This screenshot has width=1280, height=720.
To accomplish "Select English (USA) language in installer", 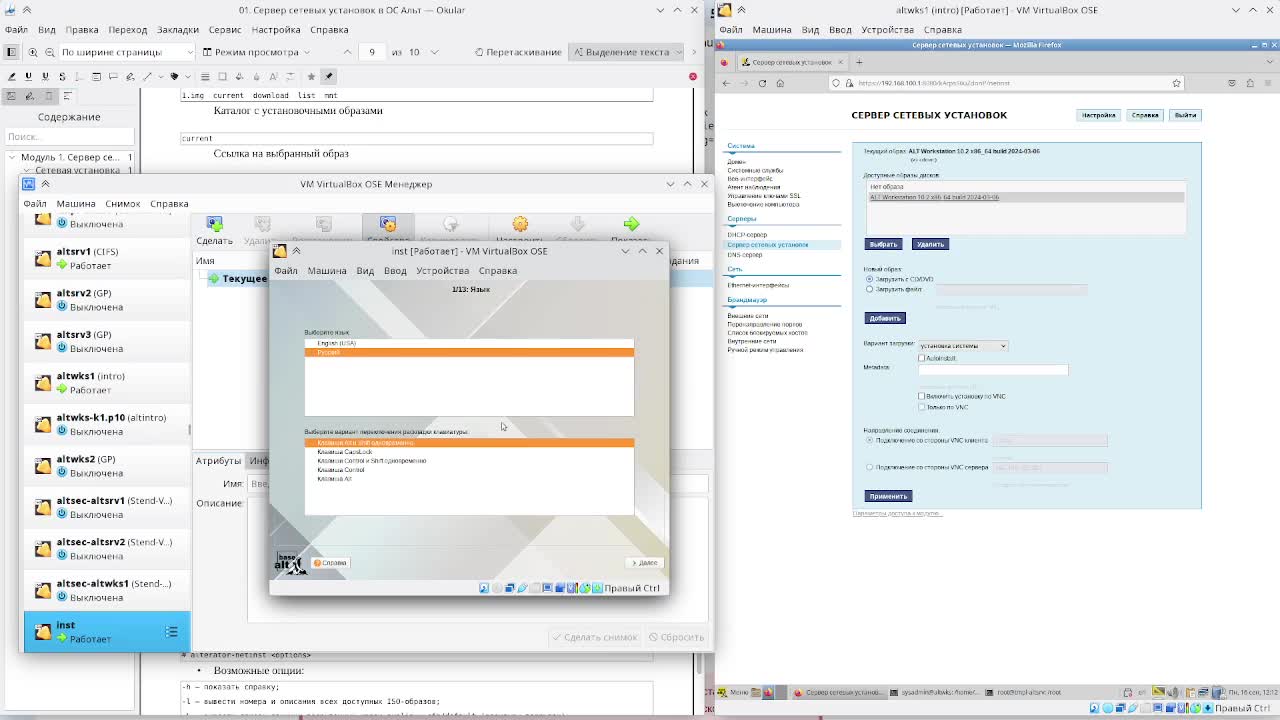I will [x=469, y=343].
